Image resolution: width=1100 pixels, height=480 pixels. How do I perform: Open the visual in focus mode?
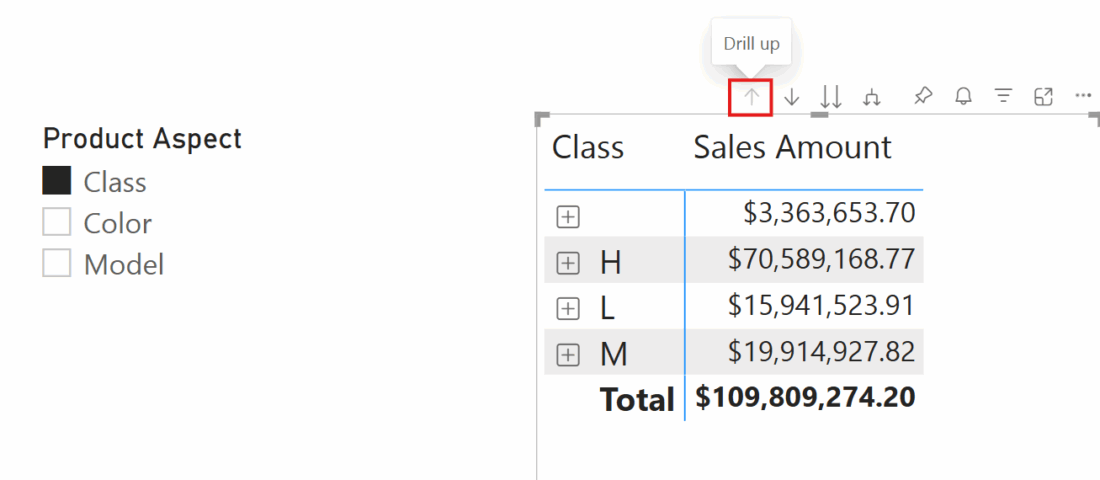[x=1044, y=96]
